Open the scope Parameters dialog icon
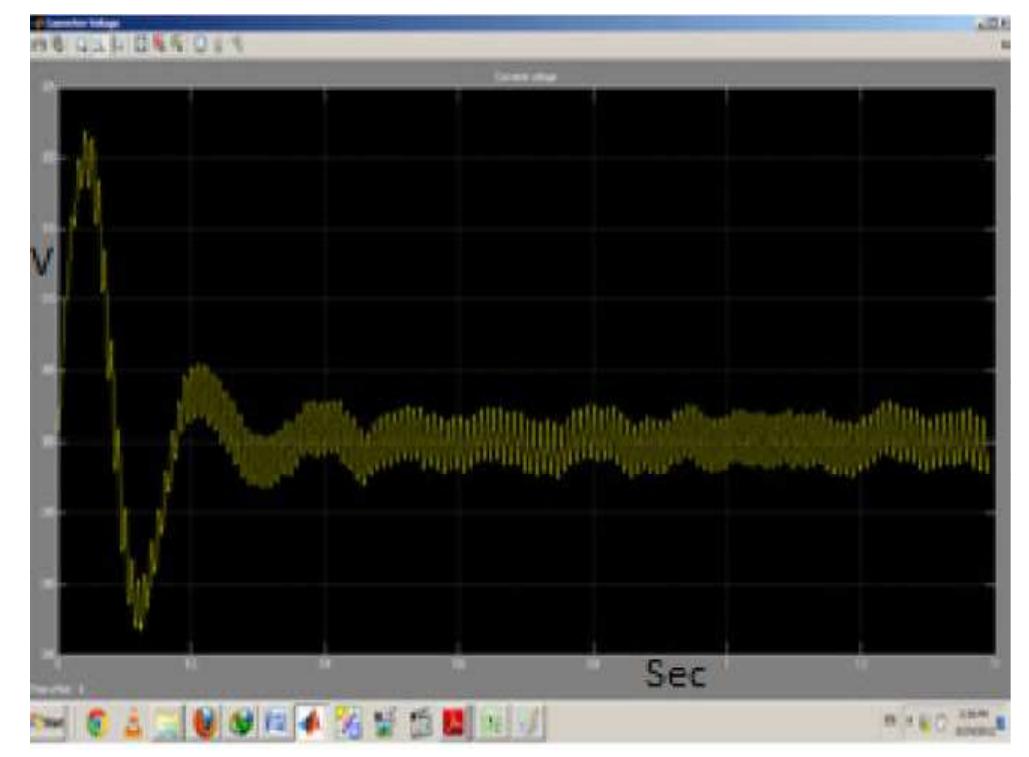Screen dimensions: 1029x757 pyautogui.click(x=58, y=44)
